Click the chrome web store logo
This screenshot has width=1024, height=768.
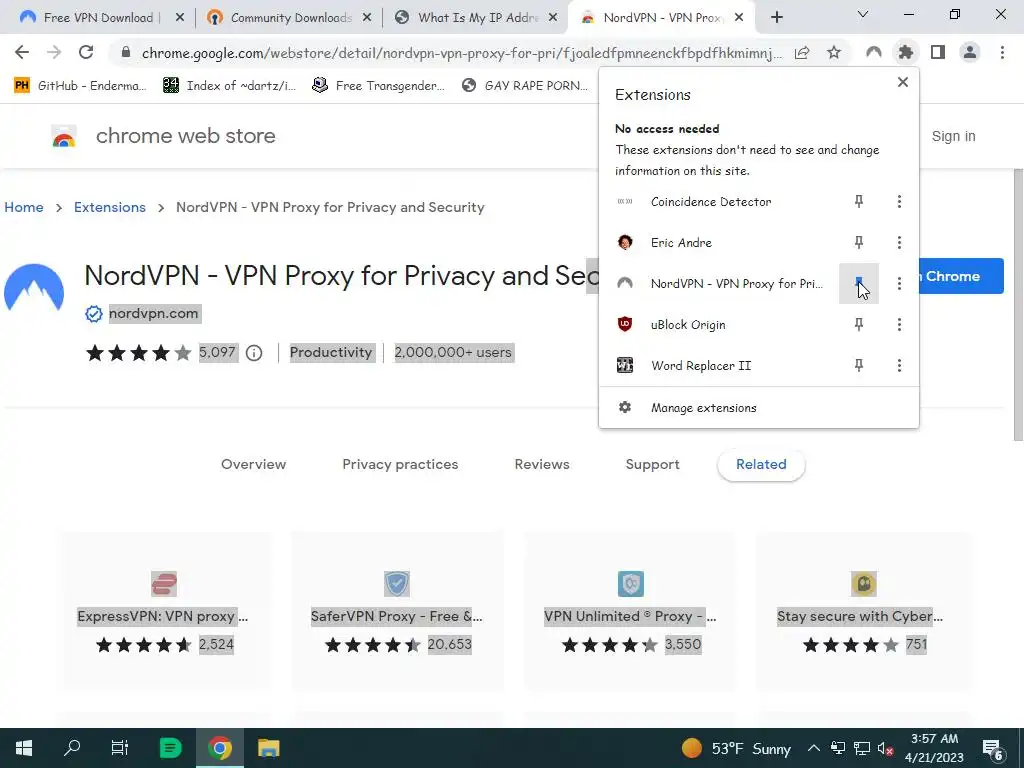click(x=64, y=136)
